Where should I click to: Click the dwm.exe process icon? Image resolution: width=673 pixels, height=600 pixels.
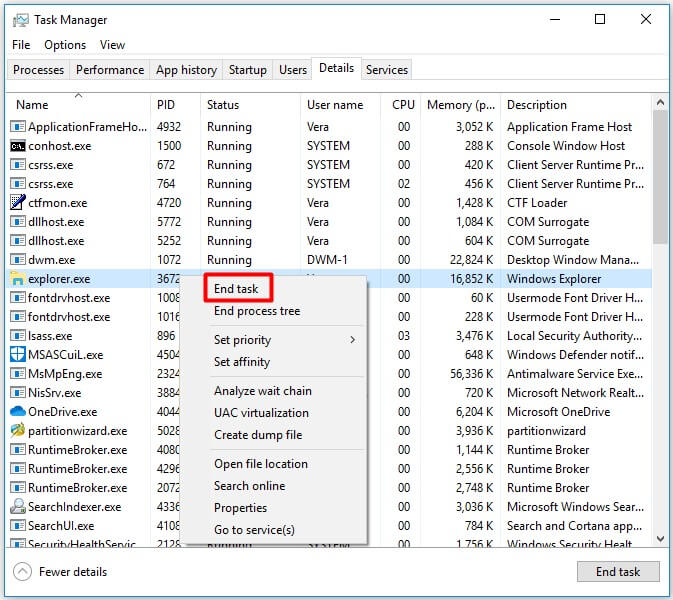pyautogui.click(x=18, y=260)
